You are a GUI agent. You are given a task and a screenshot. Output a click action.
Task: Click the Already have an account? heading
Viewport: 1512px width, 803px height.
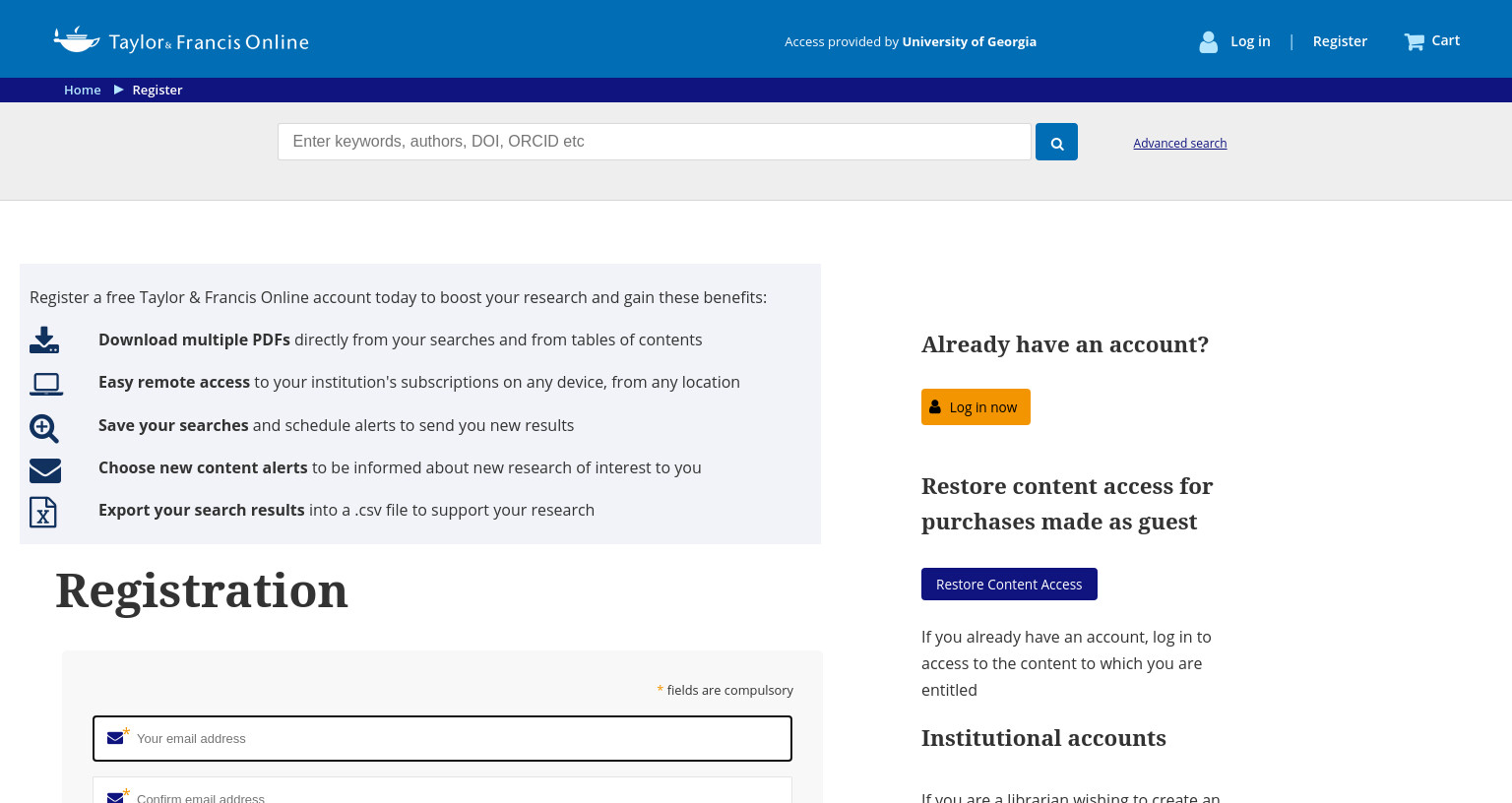point(1065,344)
